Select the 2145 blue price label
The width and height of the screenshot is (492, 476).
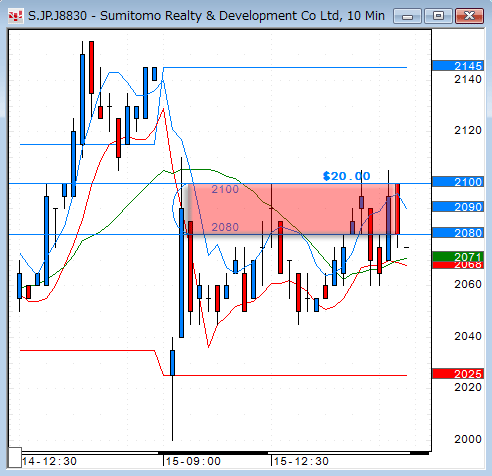click(458, 66)
